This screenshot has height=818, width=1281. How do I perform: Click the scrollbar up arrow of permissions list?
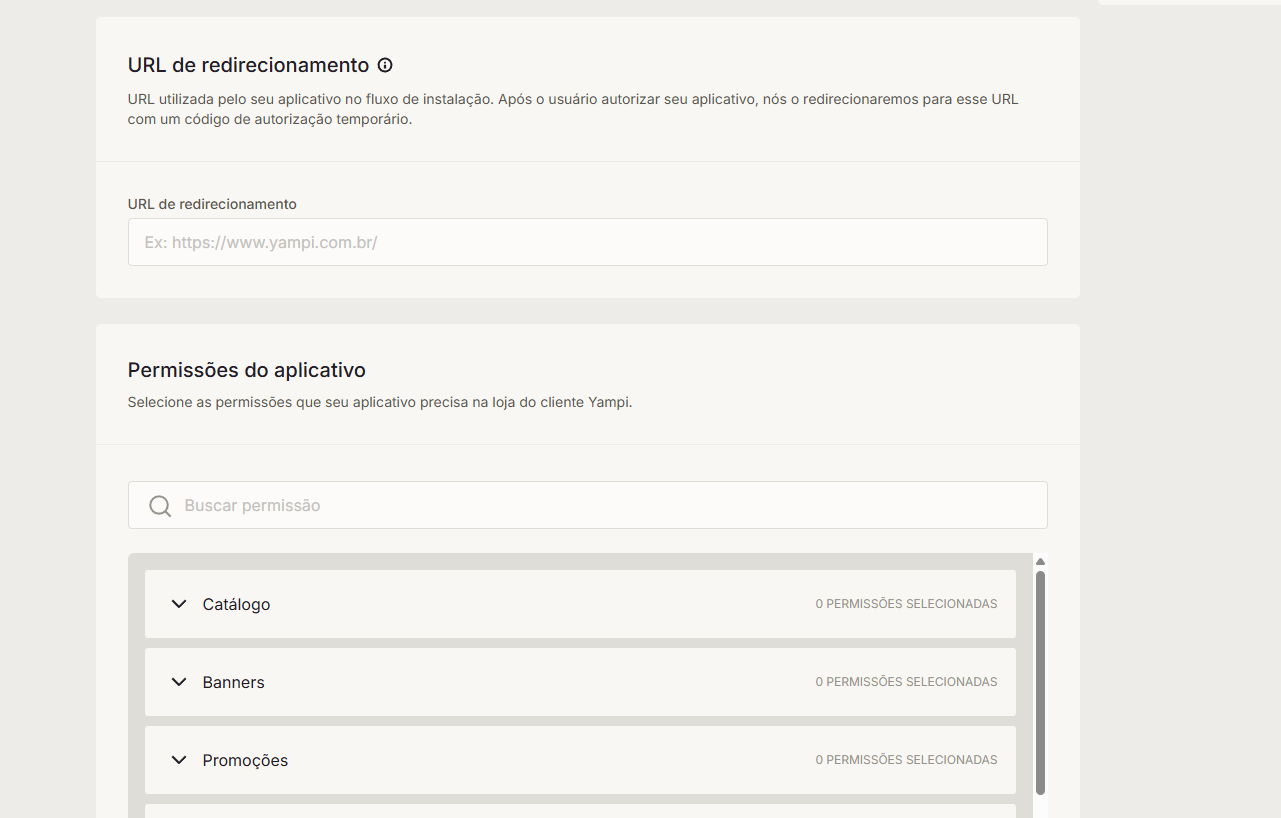[1040, 561]
